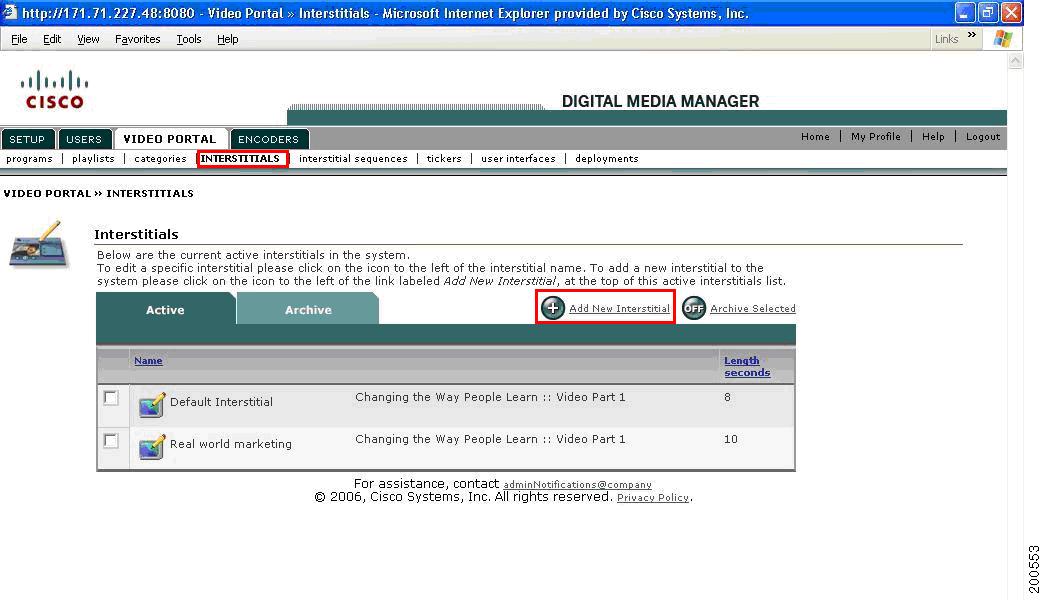Open the browser Help menu
The image size is (1042, 600).
pyautogui.click(x=227, y=39)
